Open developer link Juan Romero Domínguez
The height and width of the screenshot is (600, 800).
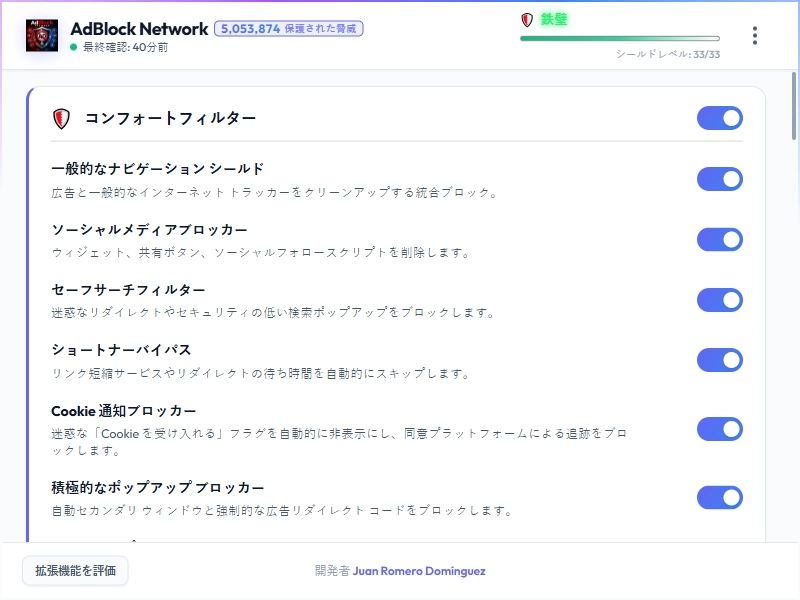419,571
